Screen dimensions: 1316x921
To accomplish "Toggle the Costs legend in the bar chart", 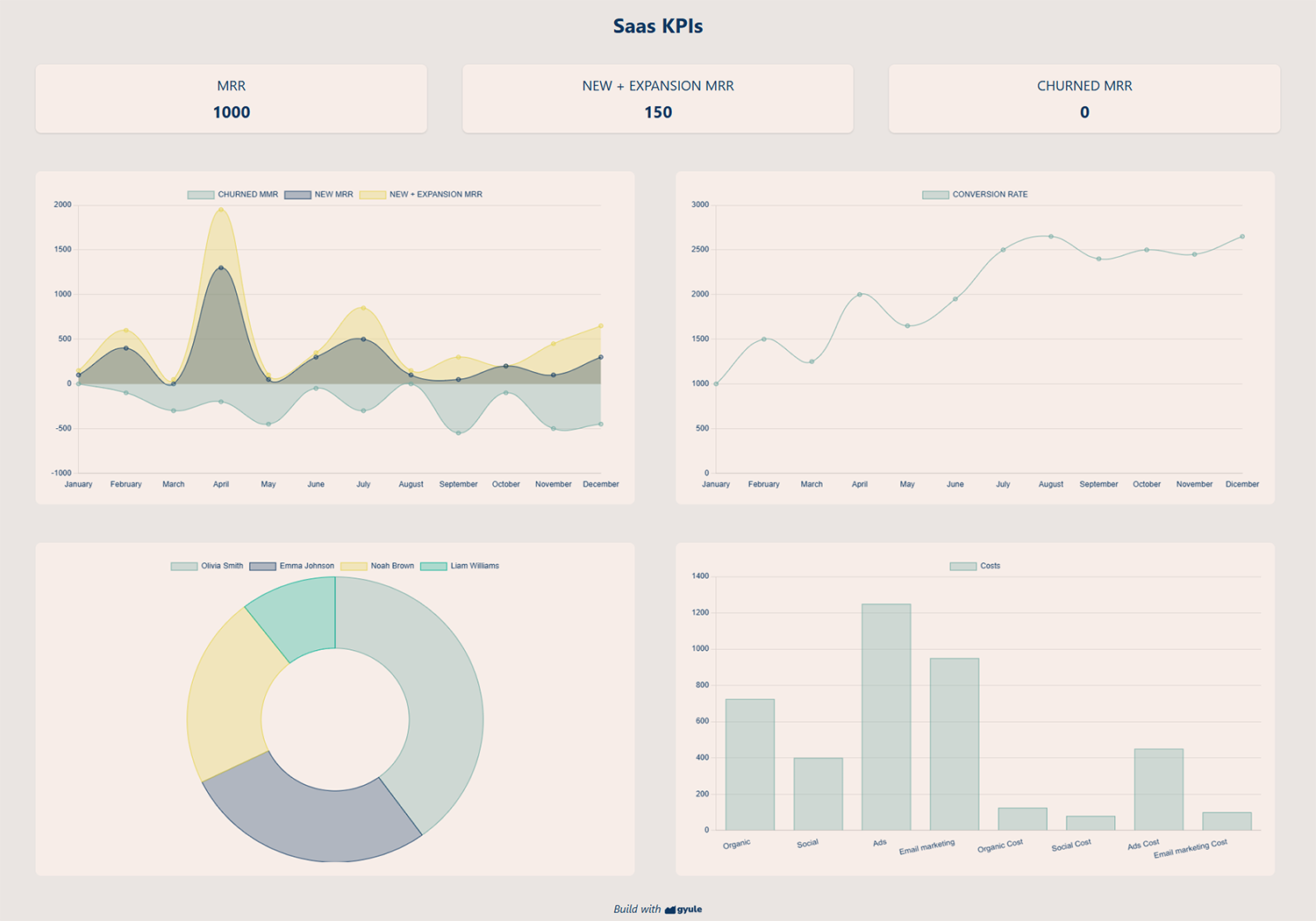I will pos(975,567).
